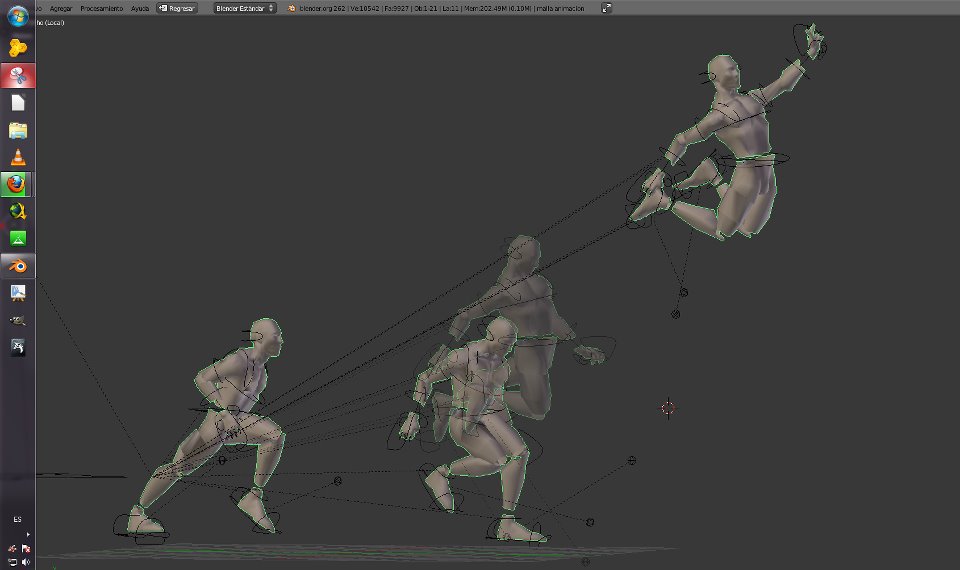Switch to Firefox in the taskbar
Viewport: 960px width, 570px height.
point(17,184)
